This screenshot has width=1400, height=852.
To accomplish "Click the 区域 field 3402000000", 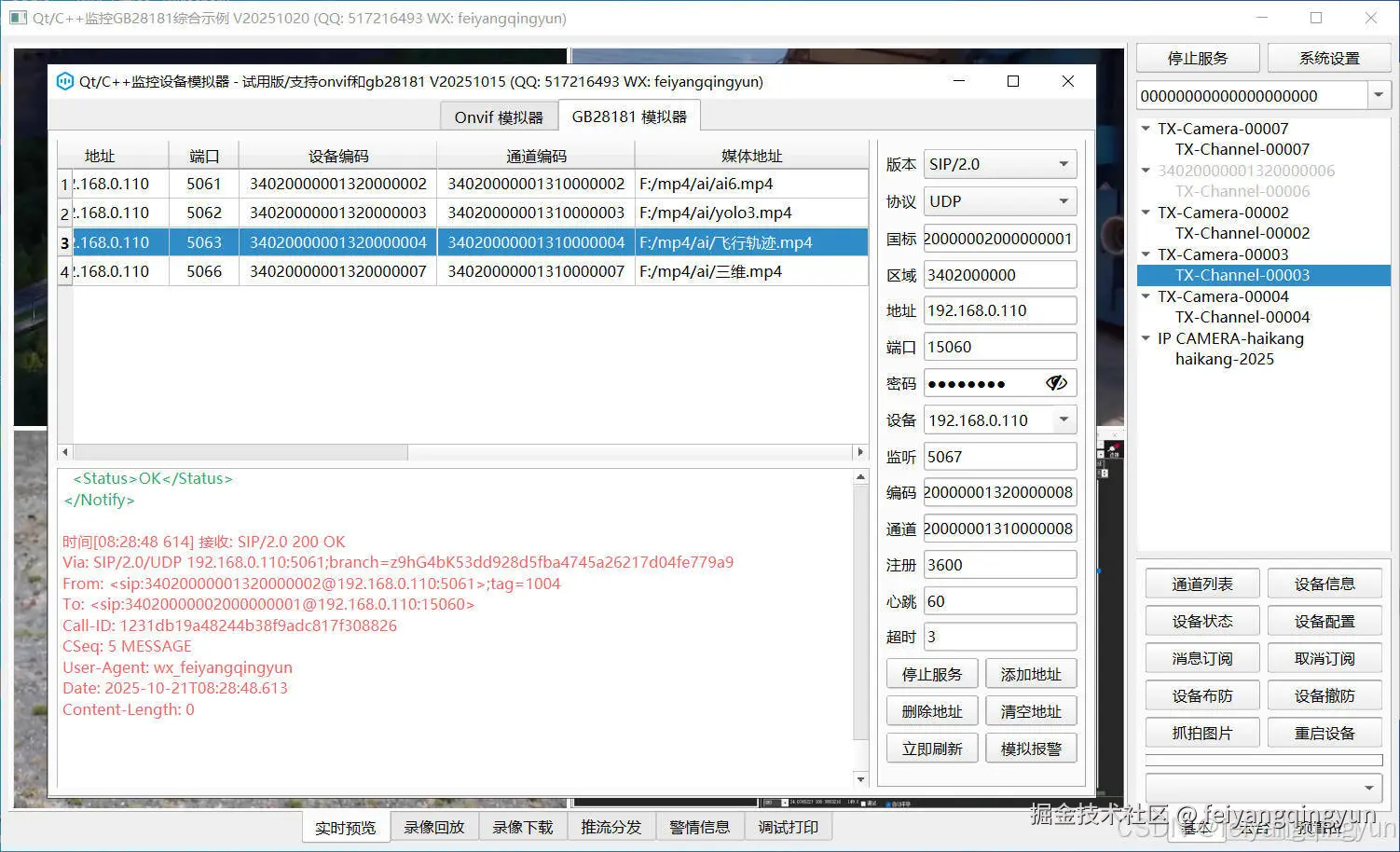I will point(1000,275).
